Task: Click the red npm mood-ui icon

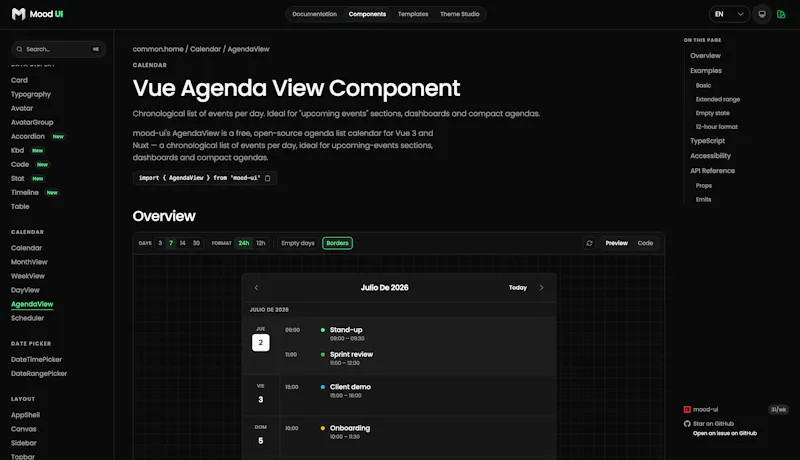Action: point(687,410)
